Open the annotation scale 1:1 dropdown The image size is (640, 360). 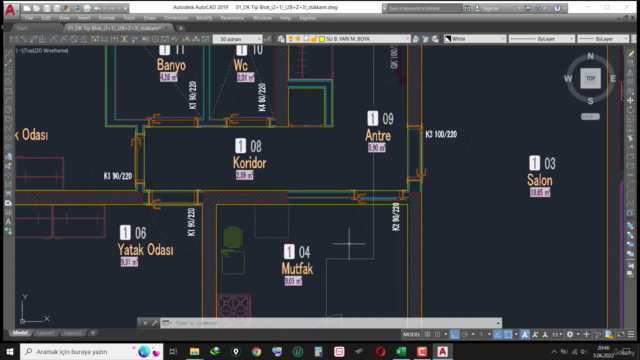click(557, 334)
